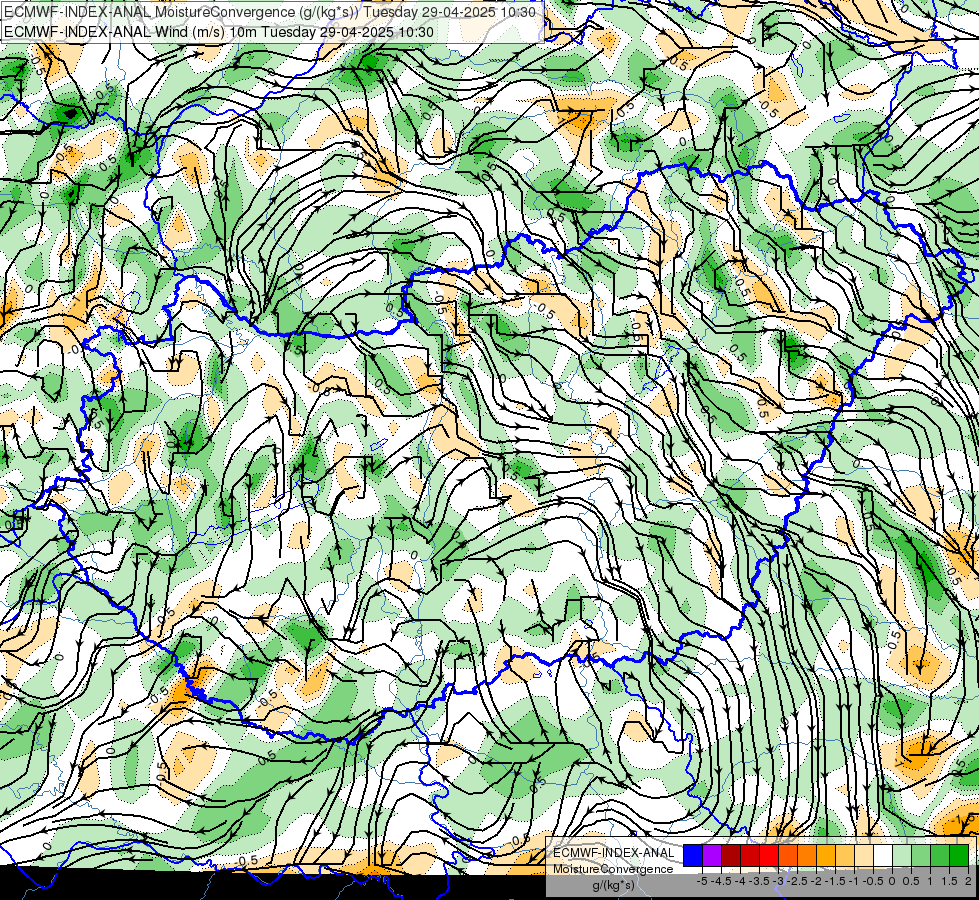Click the g/(kg*s) unit label in legend
The height and width of the screenshot is (900, 979).
pos(614,885)
